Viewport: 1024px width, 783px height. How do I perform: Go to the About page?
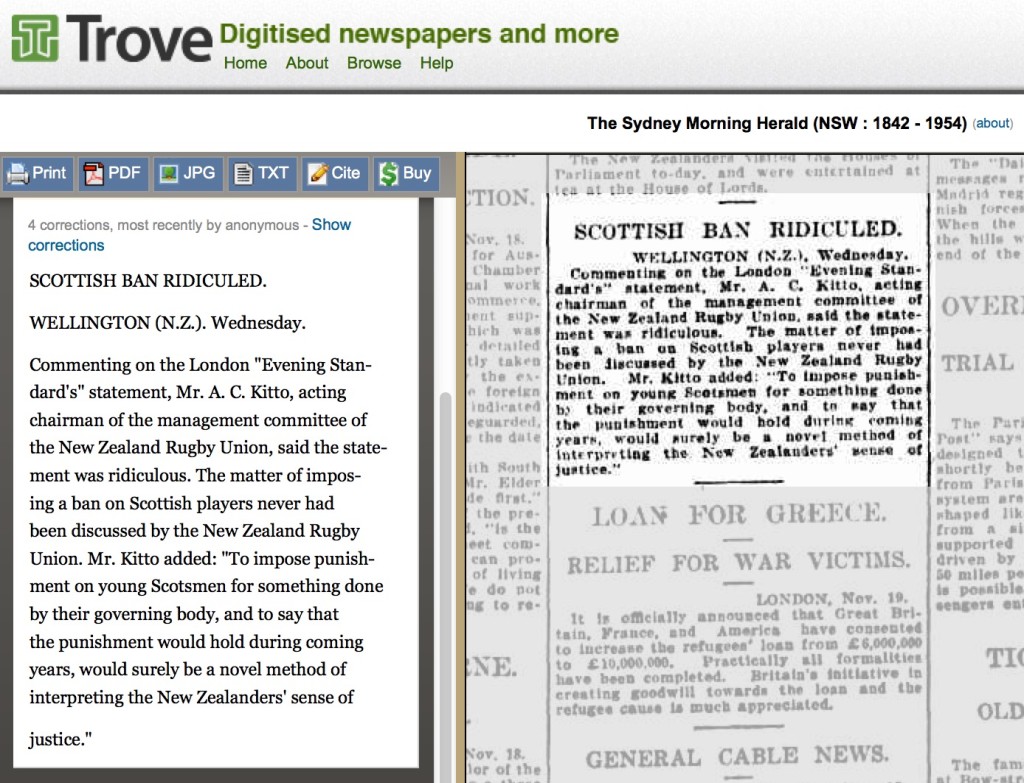[307, 63]
